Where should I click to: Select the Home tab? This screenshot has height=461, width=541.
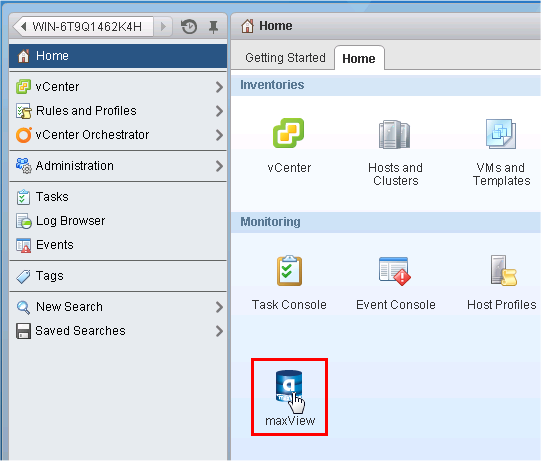359,58
